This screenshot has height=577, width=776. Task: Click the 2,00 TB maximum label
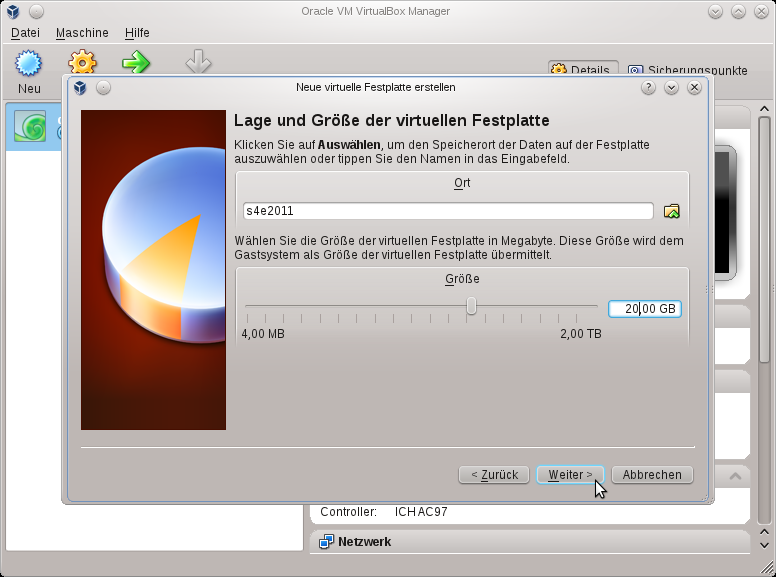581,334
